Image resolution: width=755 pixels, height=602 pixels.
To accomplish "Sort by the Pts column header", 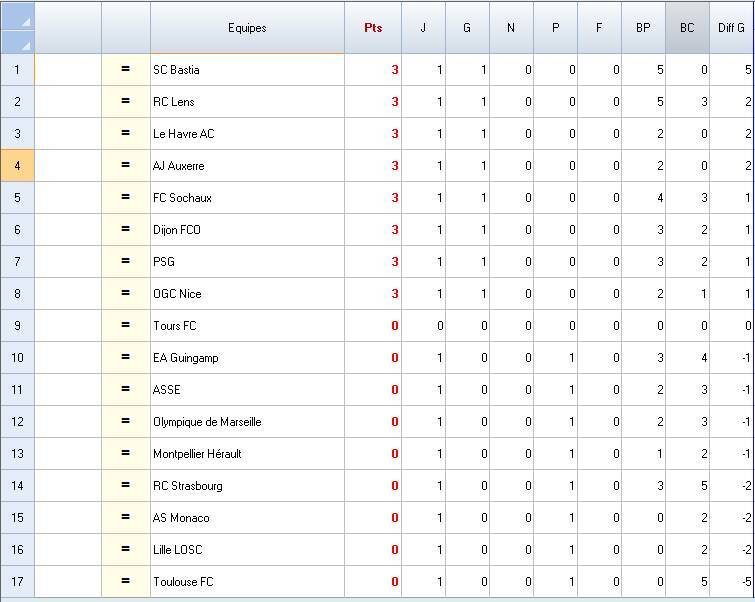I will 373,28.
